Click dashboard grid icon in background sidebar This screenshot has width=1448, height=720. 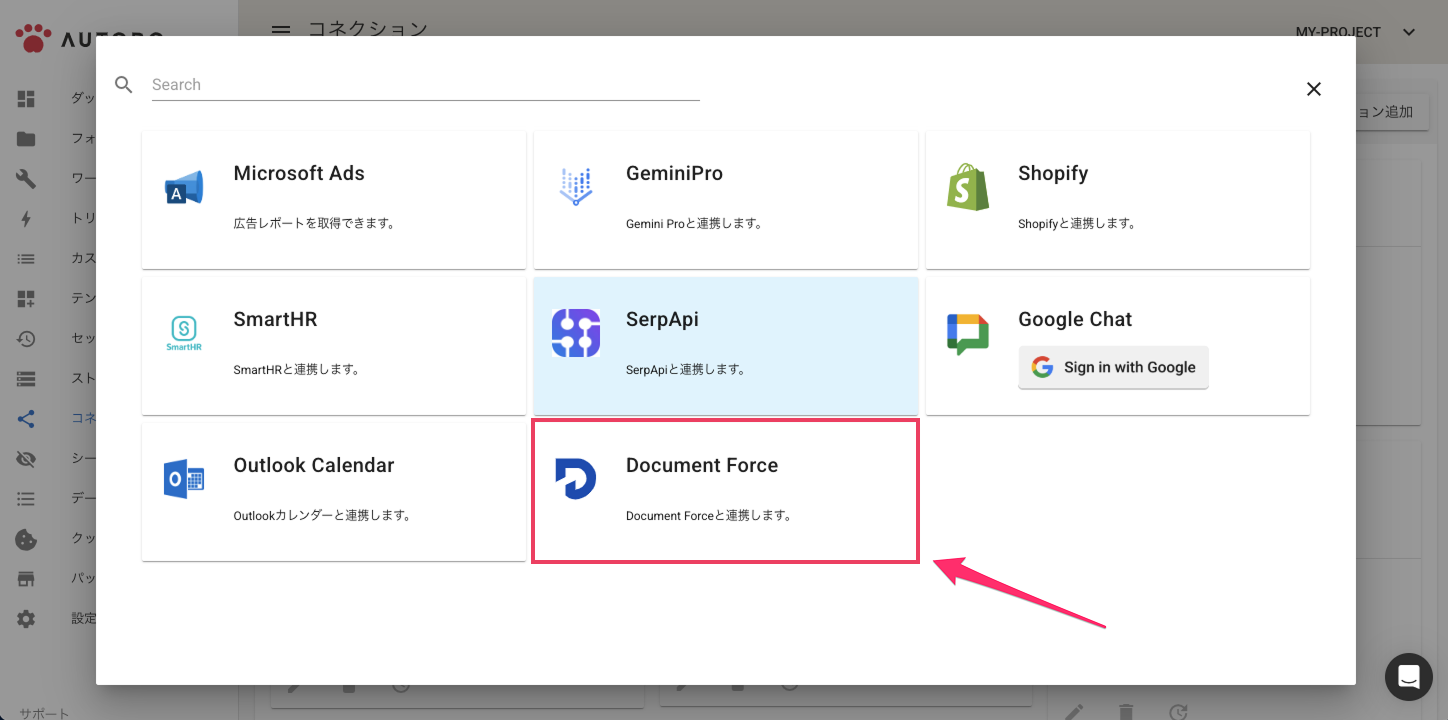coord(26,99)
